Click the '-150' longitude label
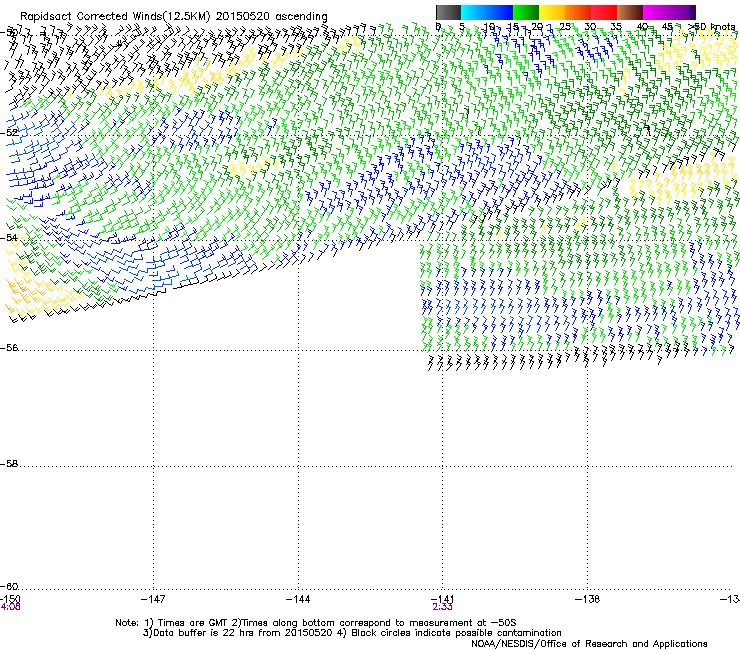The width and height of the screenshot is (740, 650). coord(10,599)
